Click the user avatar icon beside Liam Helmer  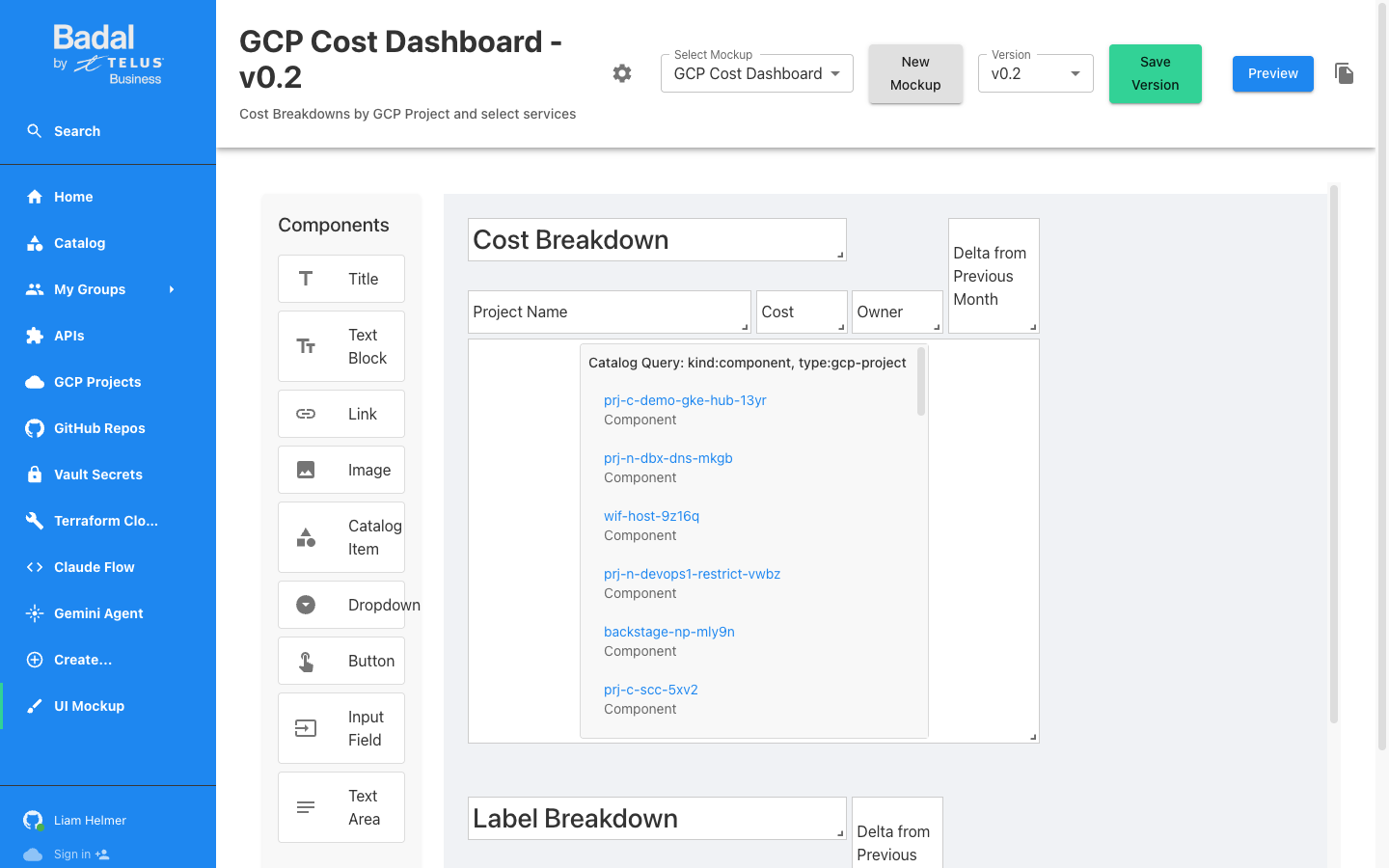click(33, 821)
